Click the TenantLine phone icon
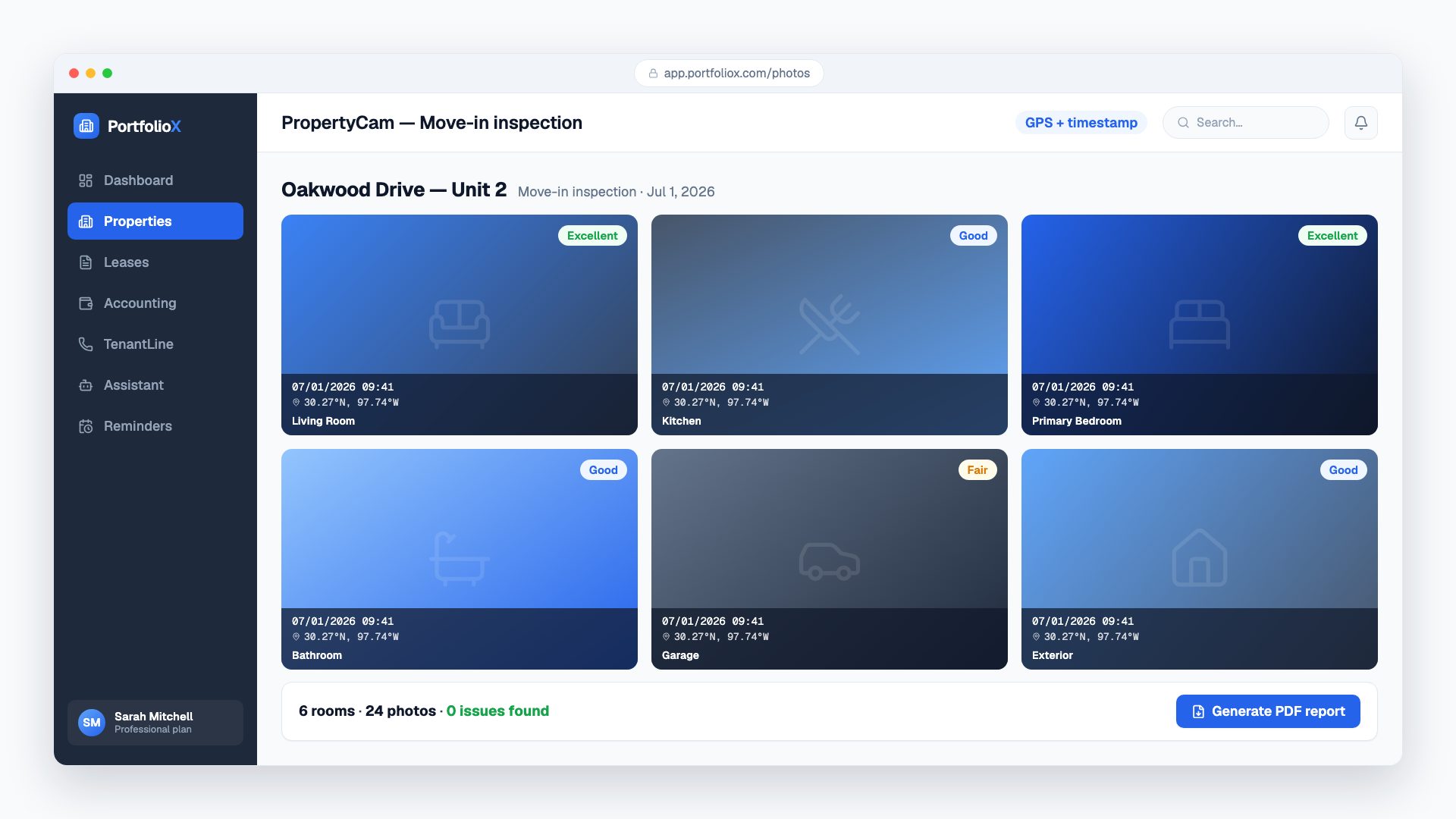 pyautogui.click(x=86, y=344)
